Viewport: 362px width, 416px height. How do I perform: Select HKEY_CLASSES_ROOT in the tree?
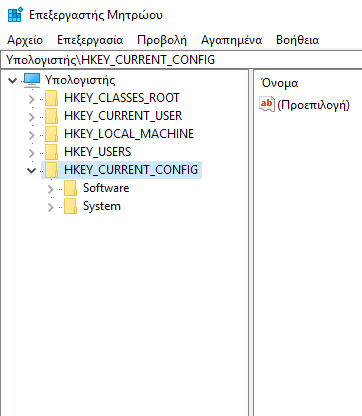122,98
